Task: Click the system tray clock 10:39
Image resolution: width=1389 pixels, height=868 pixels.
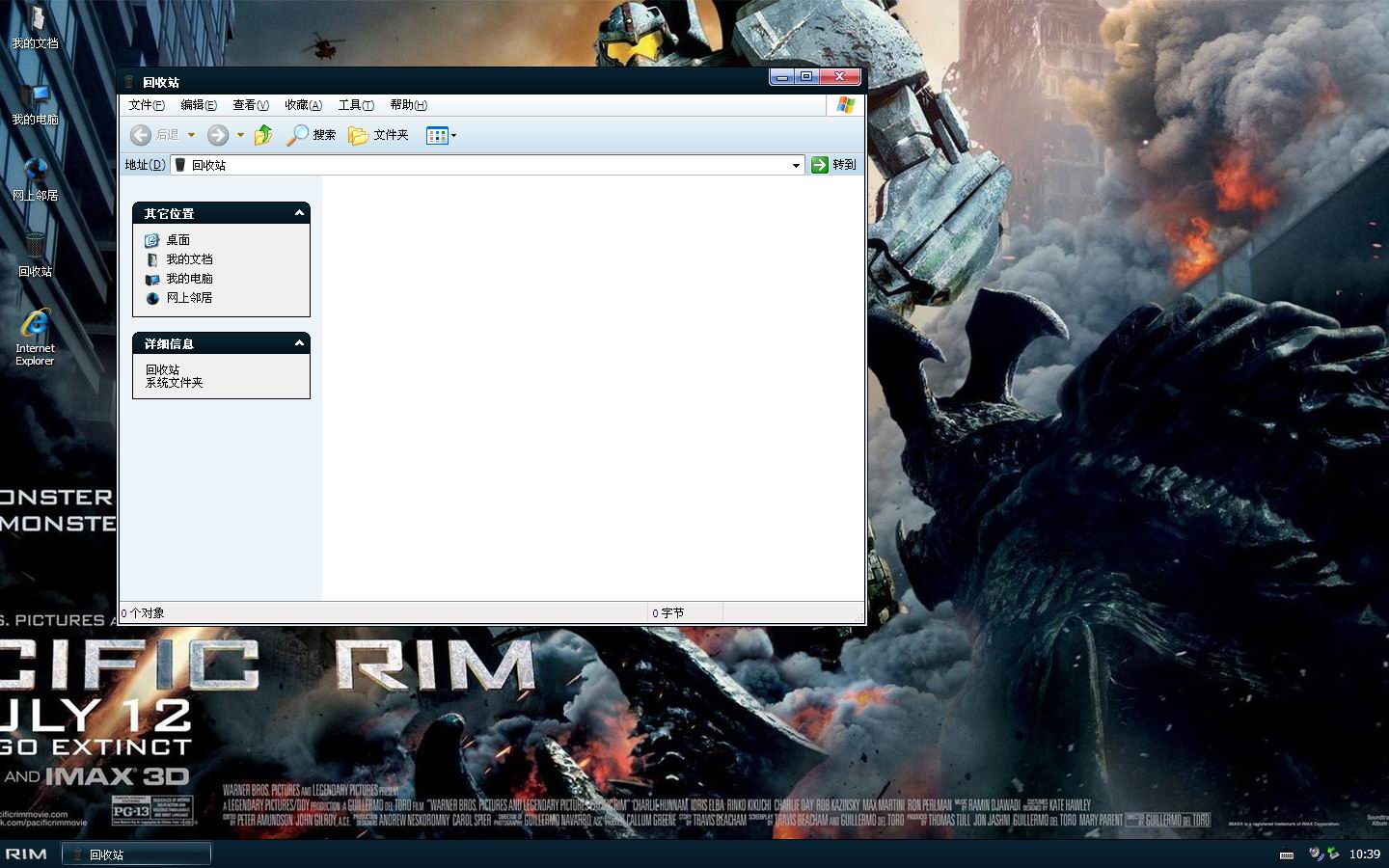Action: coord(1364,854)
